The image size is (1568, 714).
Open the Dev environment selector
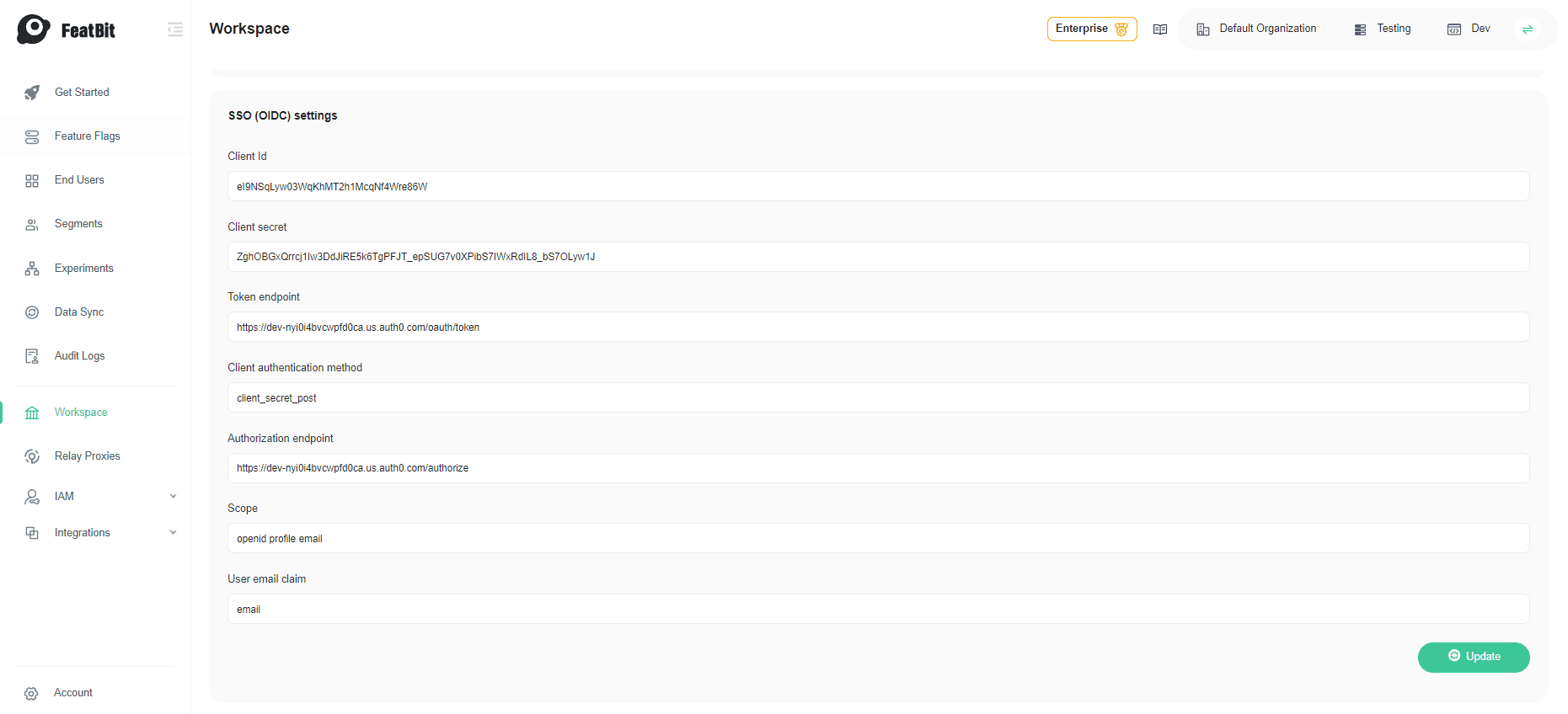click(1469, 29)
